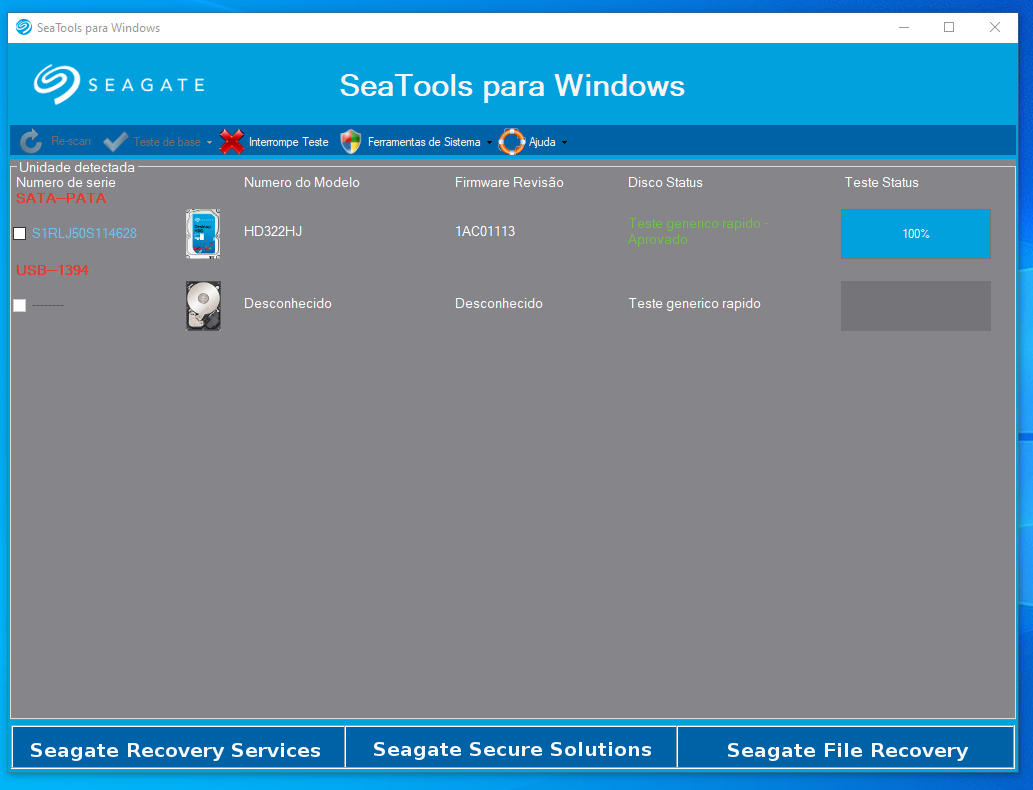Click the shield icon for Ferramentas de Sistema
1033x790 pixels.
tap(351, 142)
